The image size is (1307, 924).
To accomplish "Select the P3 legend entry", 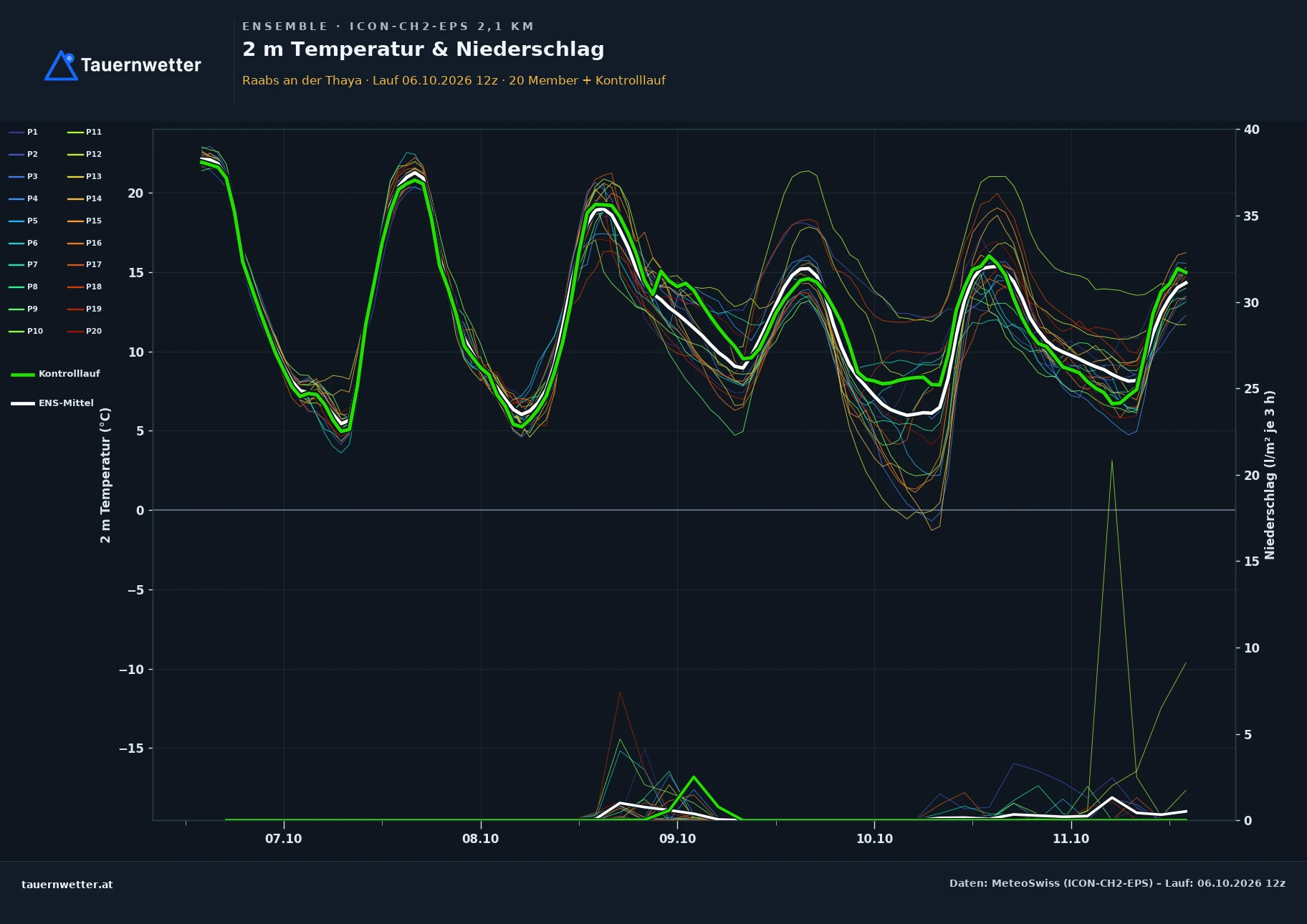I will tap(24, 176).
